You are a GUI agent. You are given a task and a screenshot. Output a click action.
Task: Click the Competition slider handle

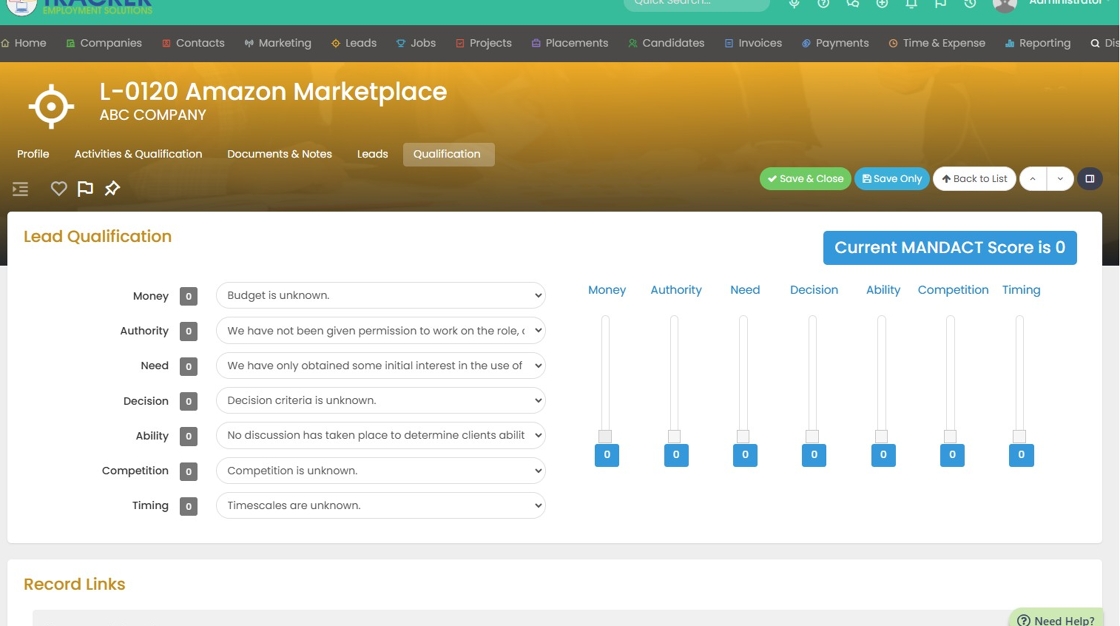pos(950,436)
